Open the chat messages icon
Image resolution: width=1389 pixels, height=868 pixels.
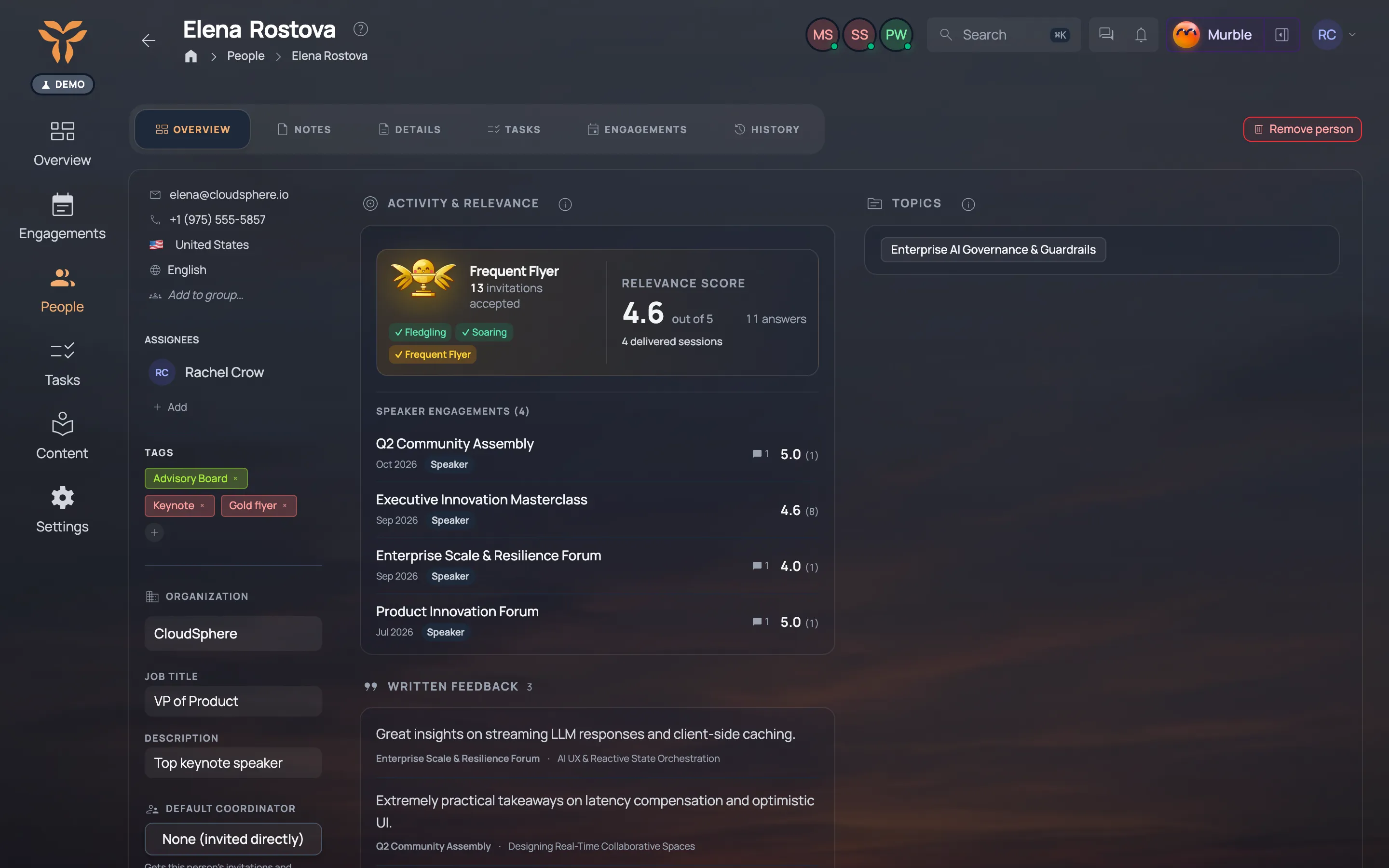pyautogui.click(x=1106, y=34)
